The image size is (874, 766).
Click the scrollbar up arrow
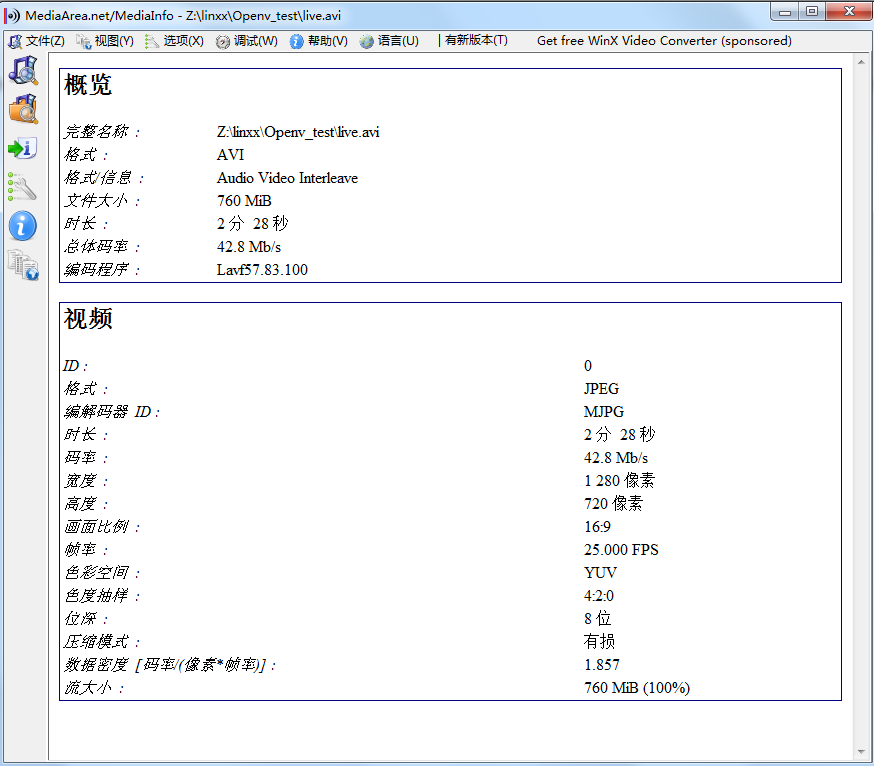click(x=861, y=61)
